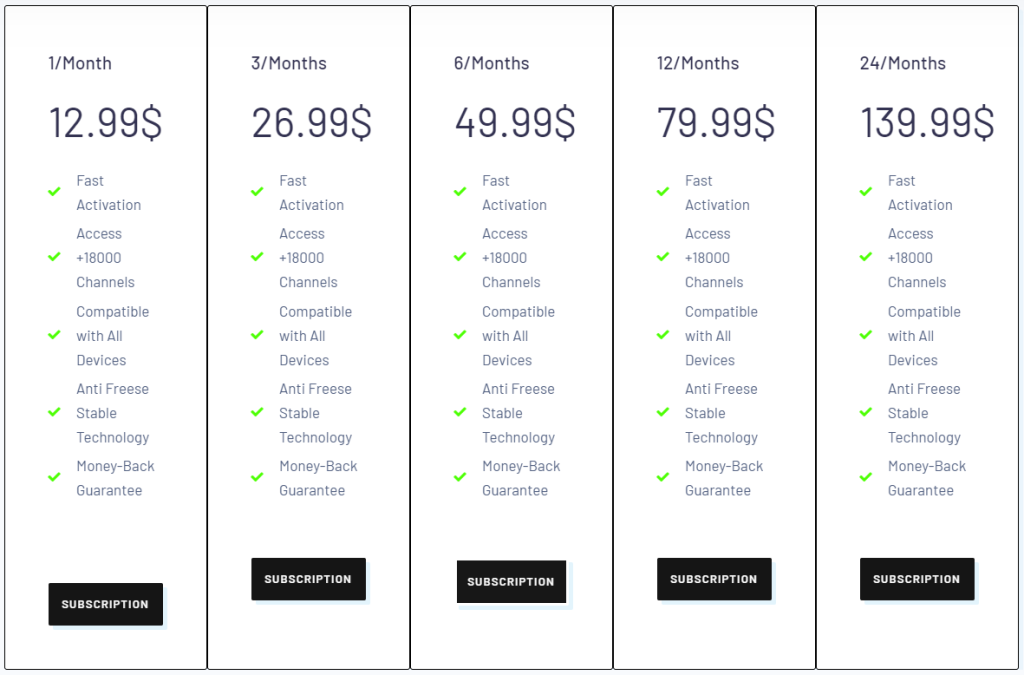The image size is (1024, 675).
Task: Click the 139.99$ price text
Action: (x=927, y=122)
